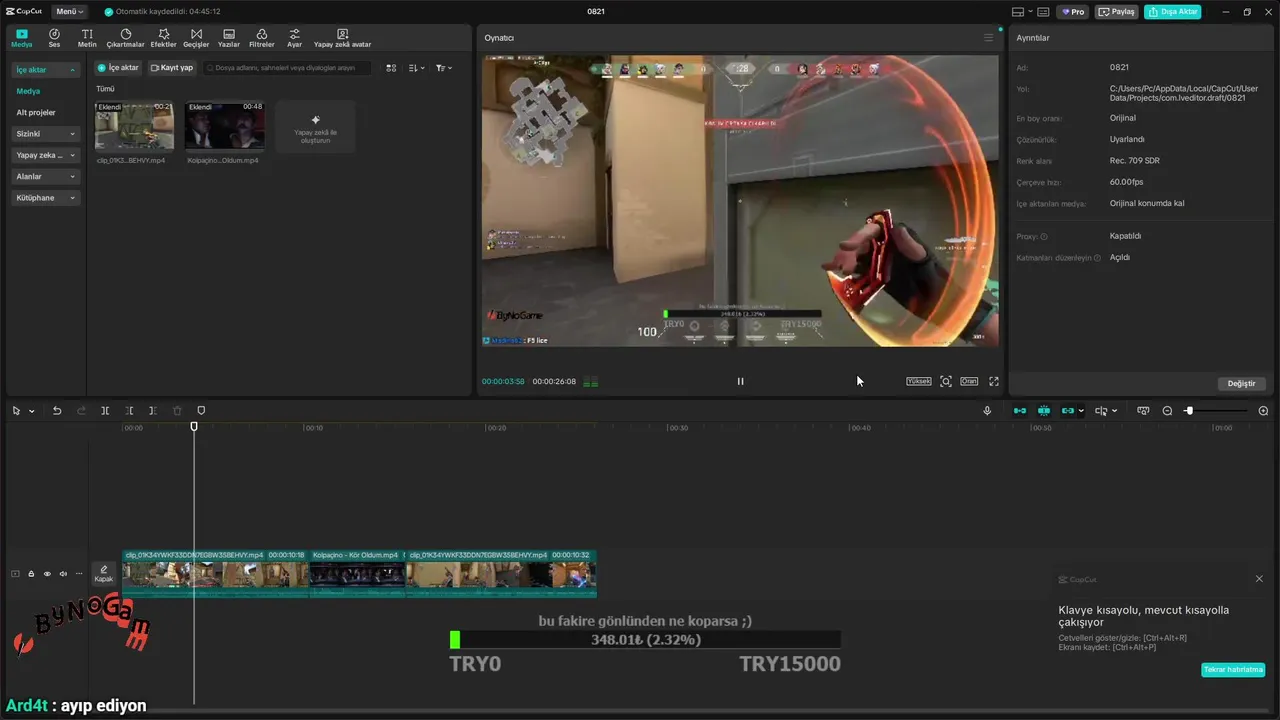Click the redo arrow
The height and width of the screenshot is (720, 1280).
pos(81,411)
